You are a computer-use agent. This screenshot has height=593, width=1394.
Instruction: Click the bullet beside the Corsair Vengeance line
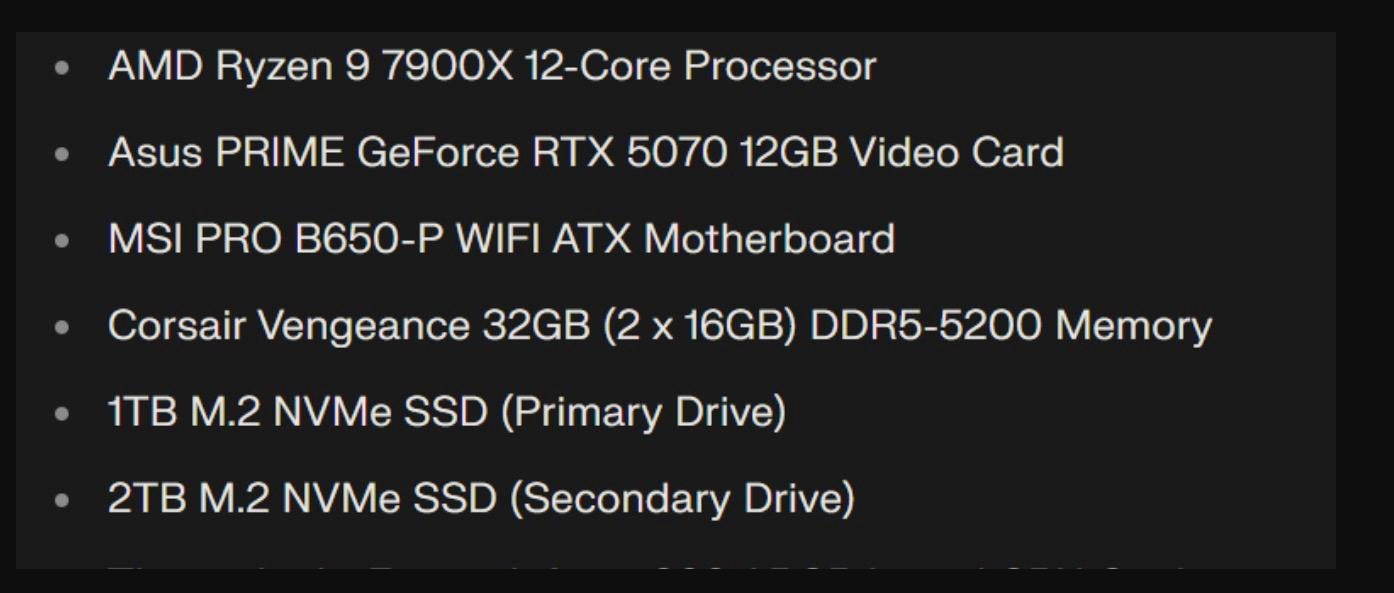click(x=64, y=327)
